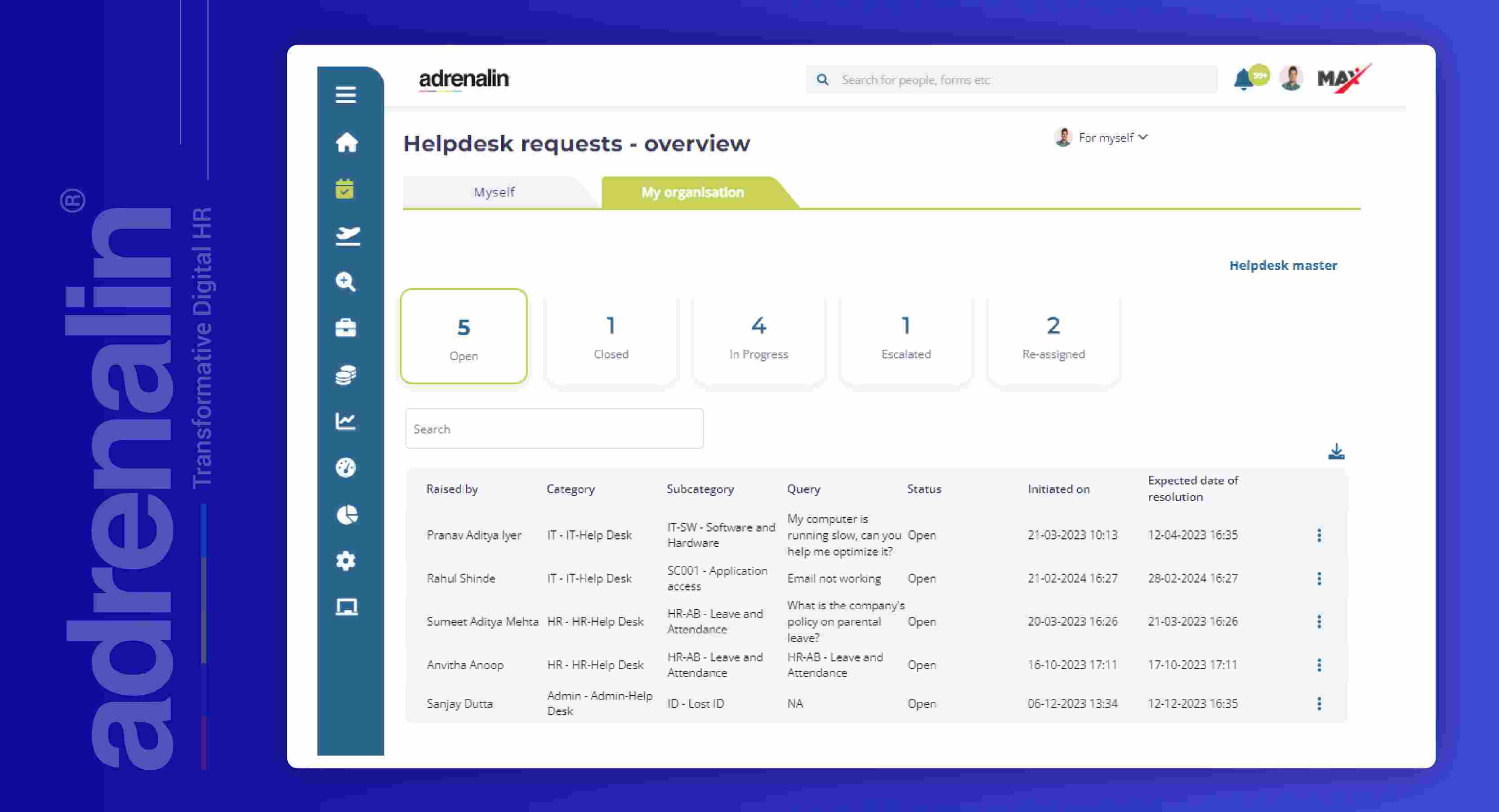Open row actions for Rahul Shinde
This screenshot has width=1499, height=812.
click(1319, 578)
